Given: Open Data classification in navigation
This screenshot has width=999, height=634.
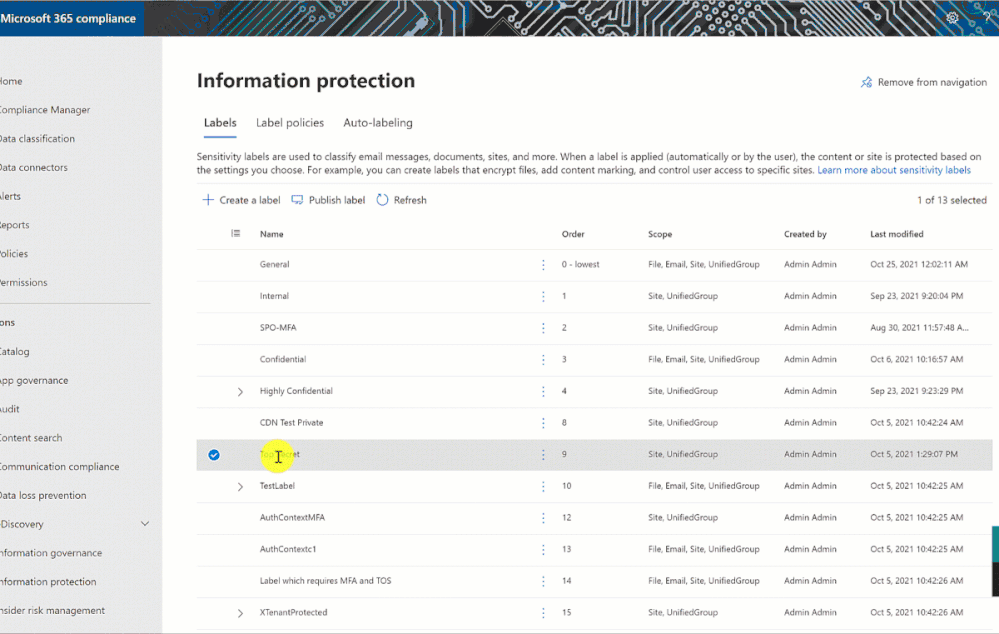Looking at the screenshot, I should tap(37, 138).
